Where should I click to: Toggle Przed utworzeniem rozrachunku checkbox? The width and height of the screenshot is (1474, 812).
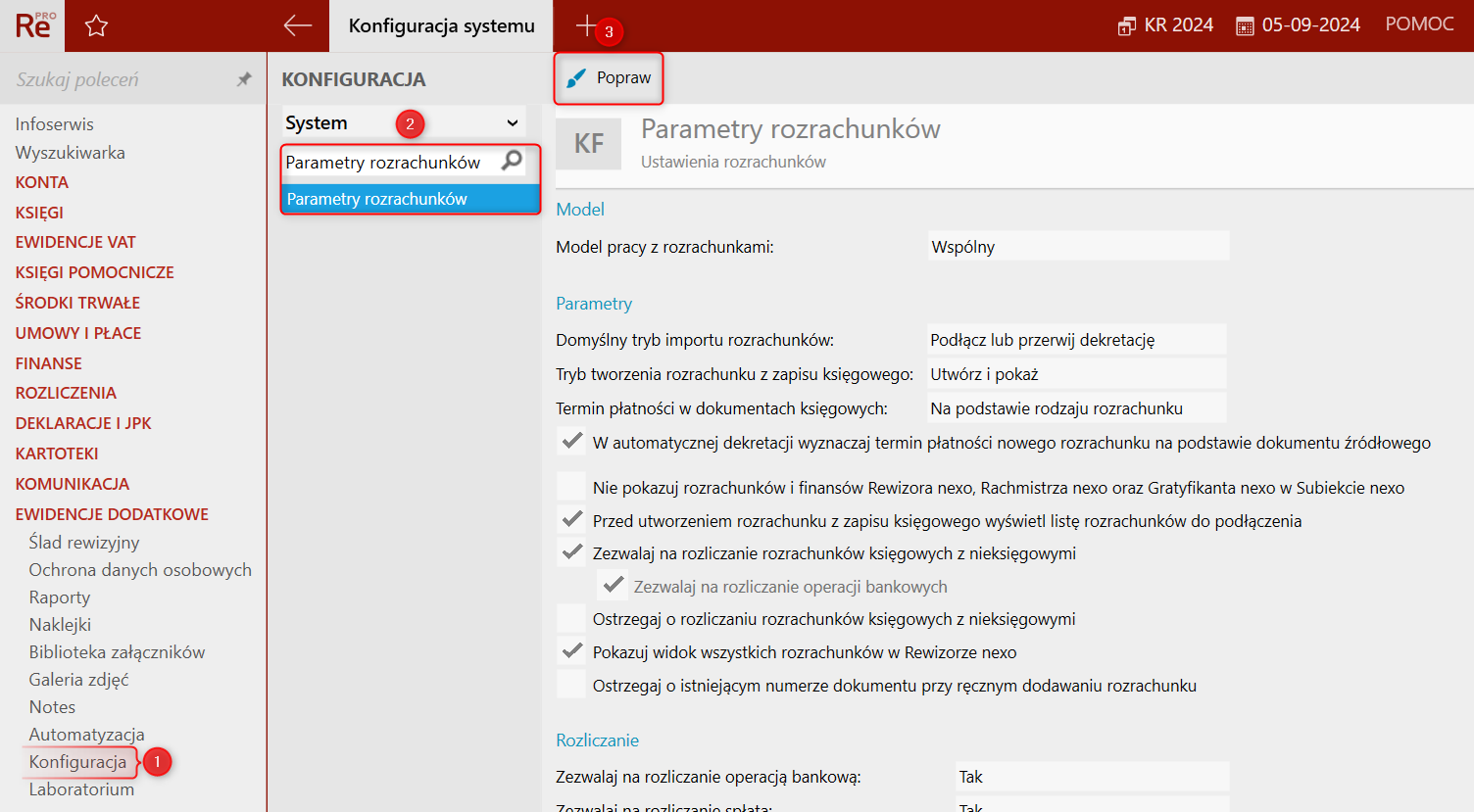571,520
